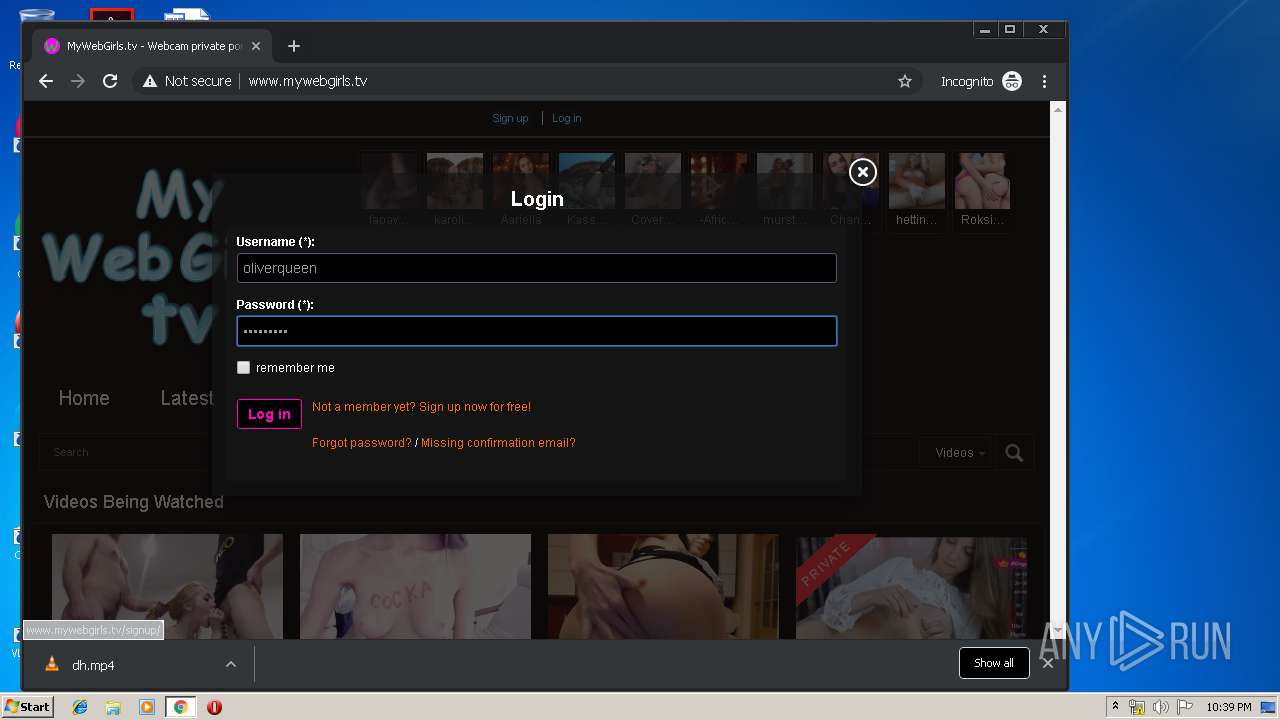Click Show all downloads button
Screen dimensions: 1280x720
tap(994, 663)
